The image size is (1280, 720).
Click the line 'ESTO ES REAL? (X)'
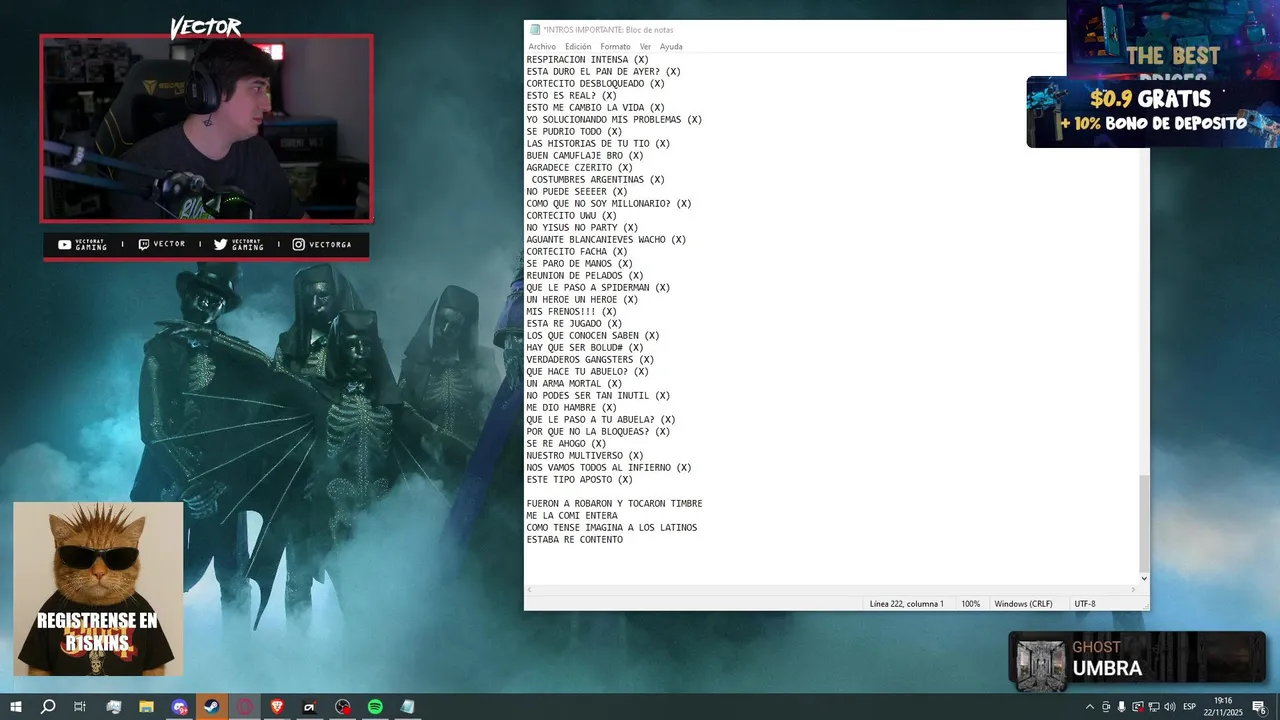point(572,96)
